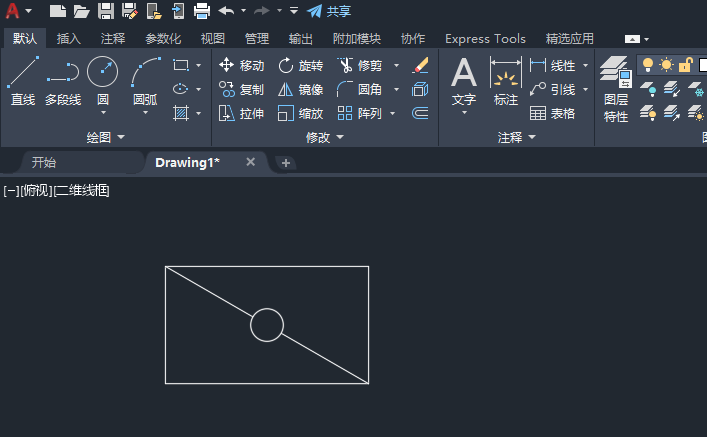Choose the Mirror (镜像) tool

click(x=300, y=89)
